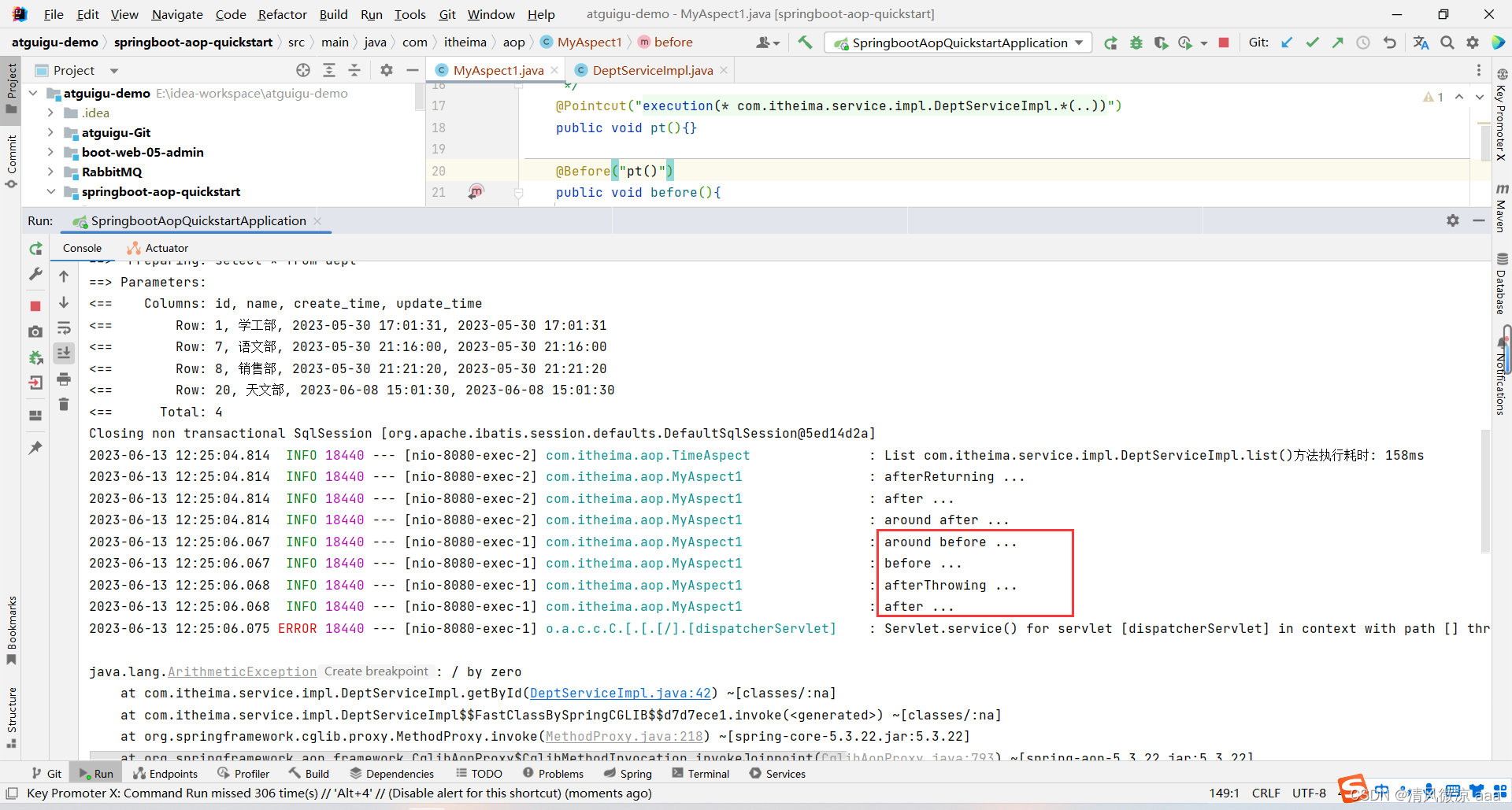The width and height of the screenshot is (1512, 810).
Task: Click Git commit checkmark icon
Action: [x=1312, y=43]
